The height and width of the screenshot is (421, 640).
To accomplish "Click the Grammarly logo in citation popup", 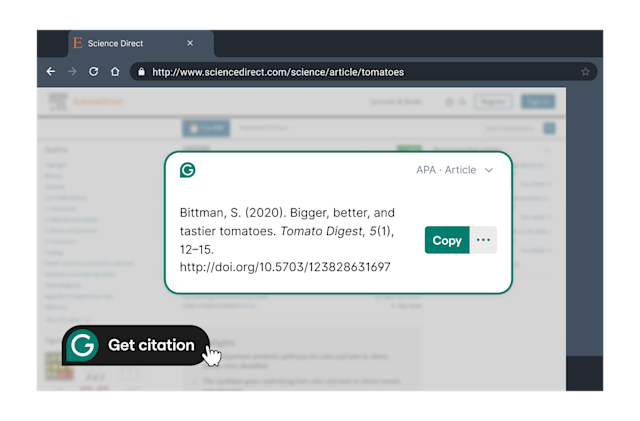I will 187,170.
